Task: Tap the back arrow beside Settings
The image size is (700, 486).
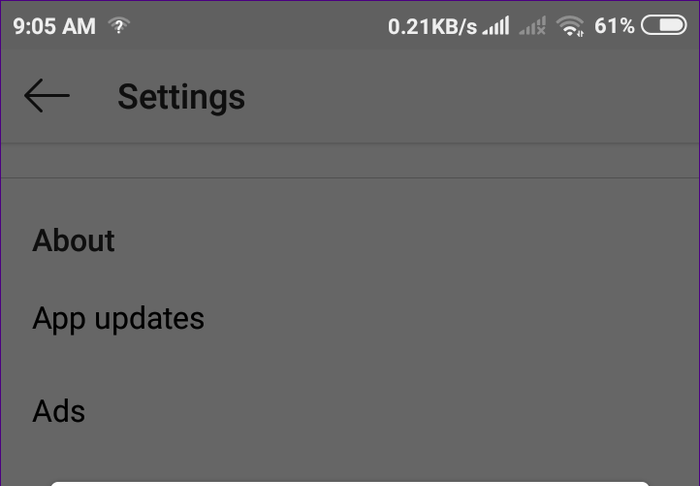Action: pyautogui.click(x=47, y=96)
